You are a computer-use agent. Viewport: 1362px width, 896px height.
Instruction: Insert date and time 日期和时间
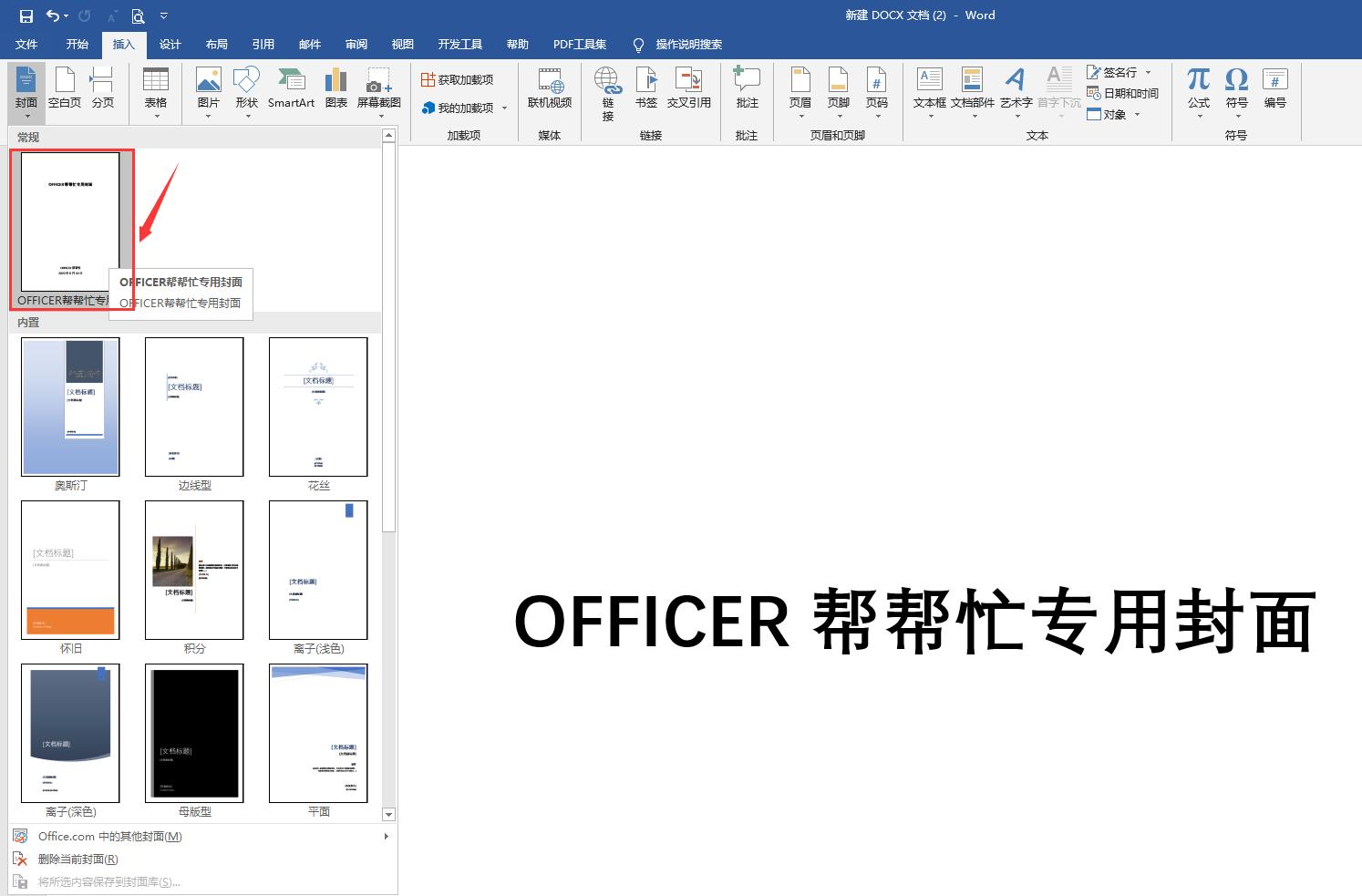[x=1122, y=93]
